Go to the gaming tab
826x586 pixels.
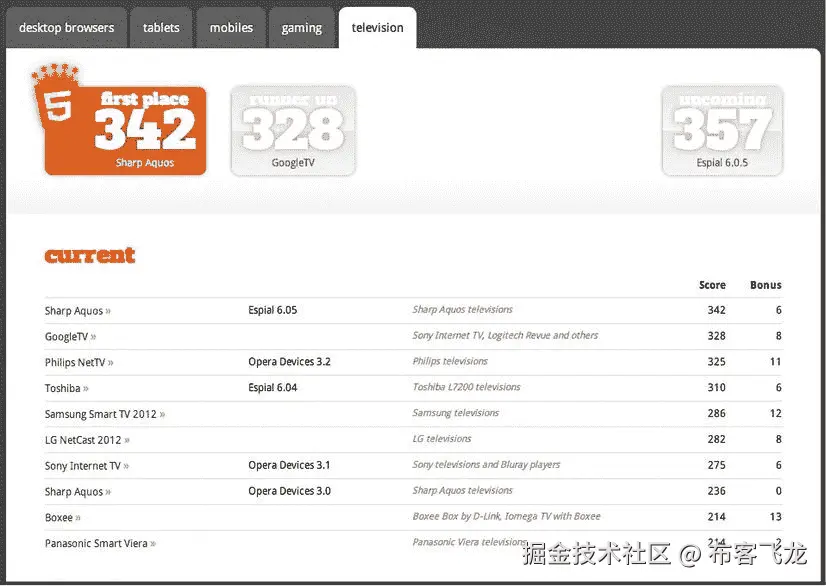301,28
